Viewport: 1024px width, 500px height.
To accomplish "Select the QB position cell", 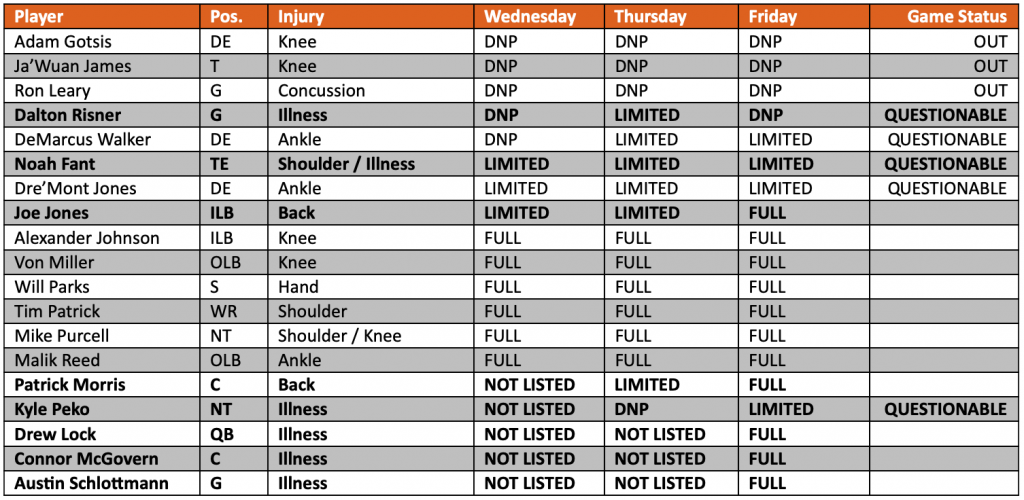I will [x=222, y=434].
